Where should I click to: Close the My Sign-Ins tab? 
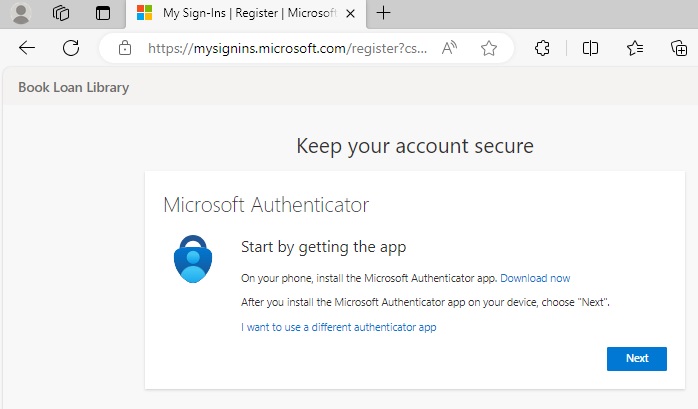point(350,14)
